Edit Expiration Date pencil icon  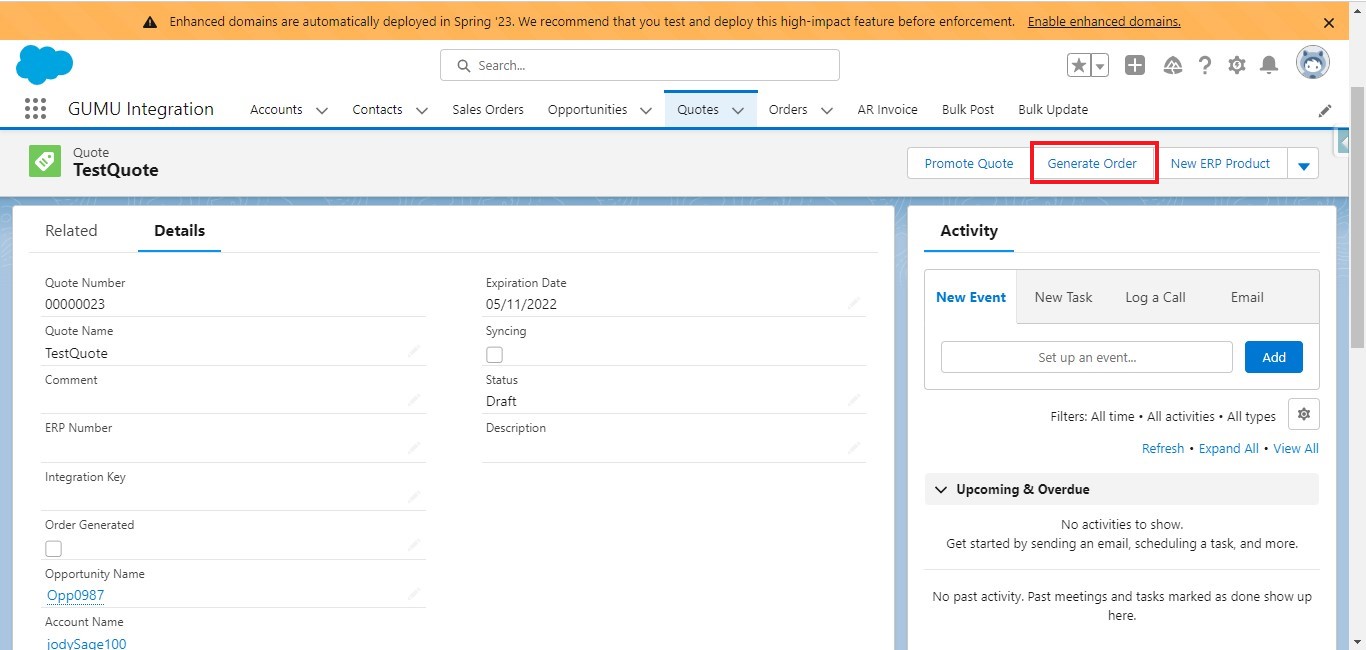coord(854,302)
